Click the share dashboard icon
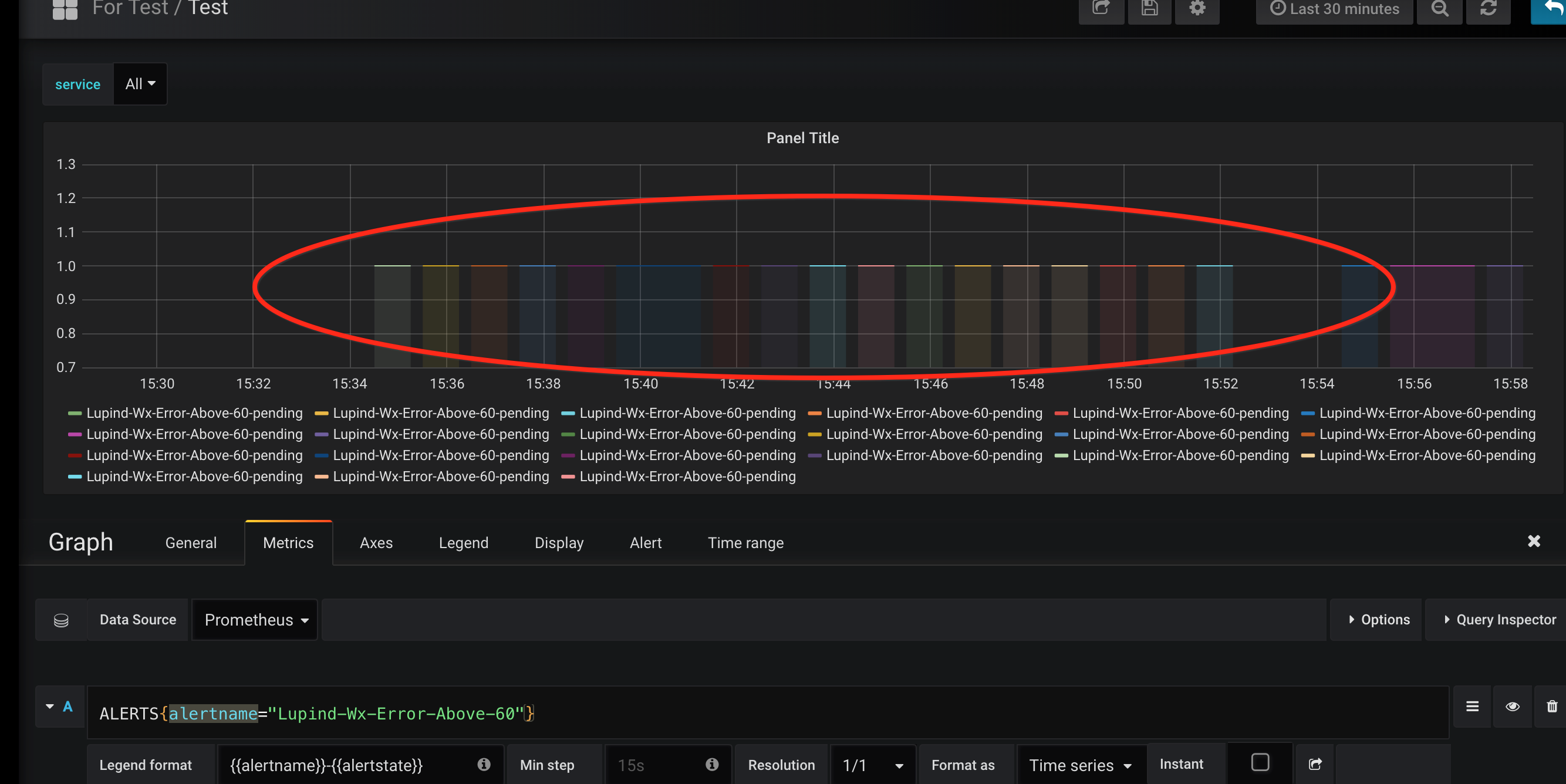The width and height of the screenshot is (1566, 784). [x=1101, y=8]
